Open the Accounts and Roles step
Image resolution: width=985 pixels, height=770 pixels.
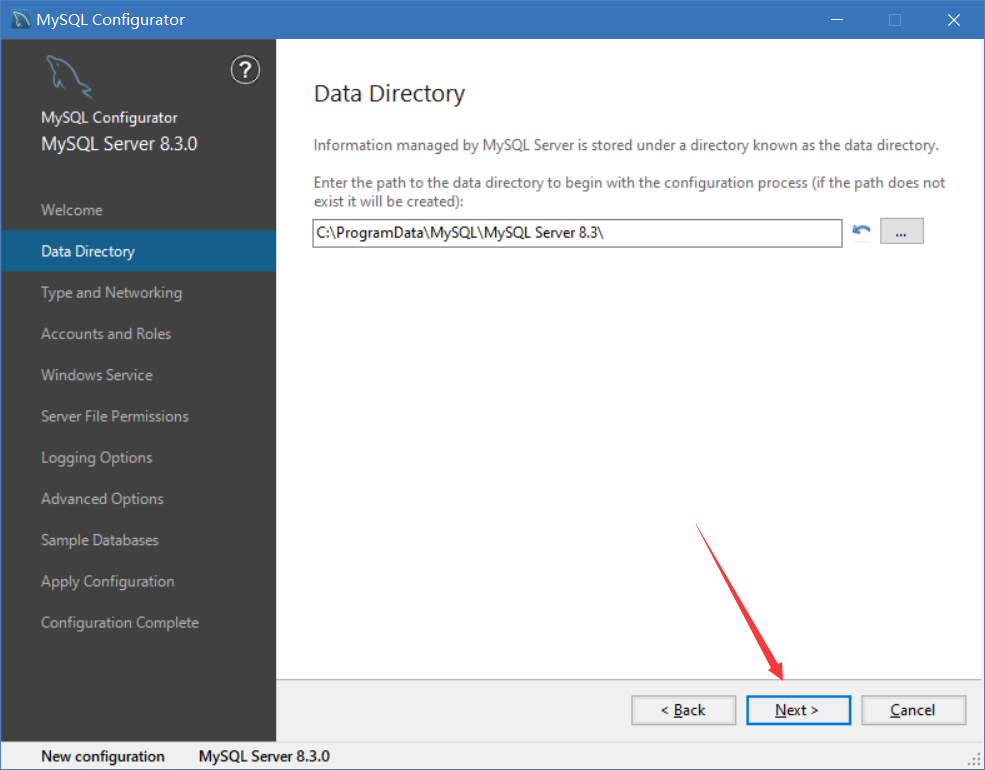(106, 333)
